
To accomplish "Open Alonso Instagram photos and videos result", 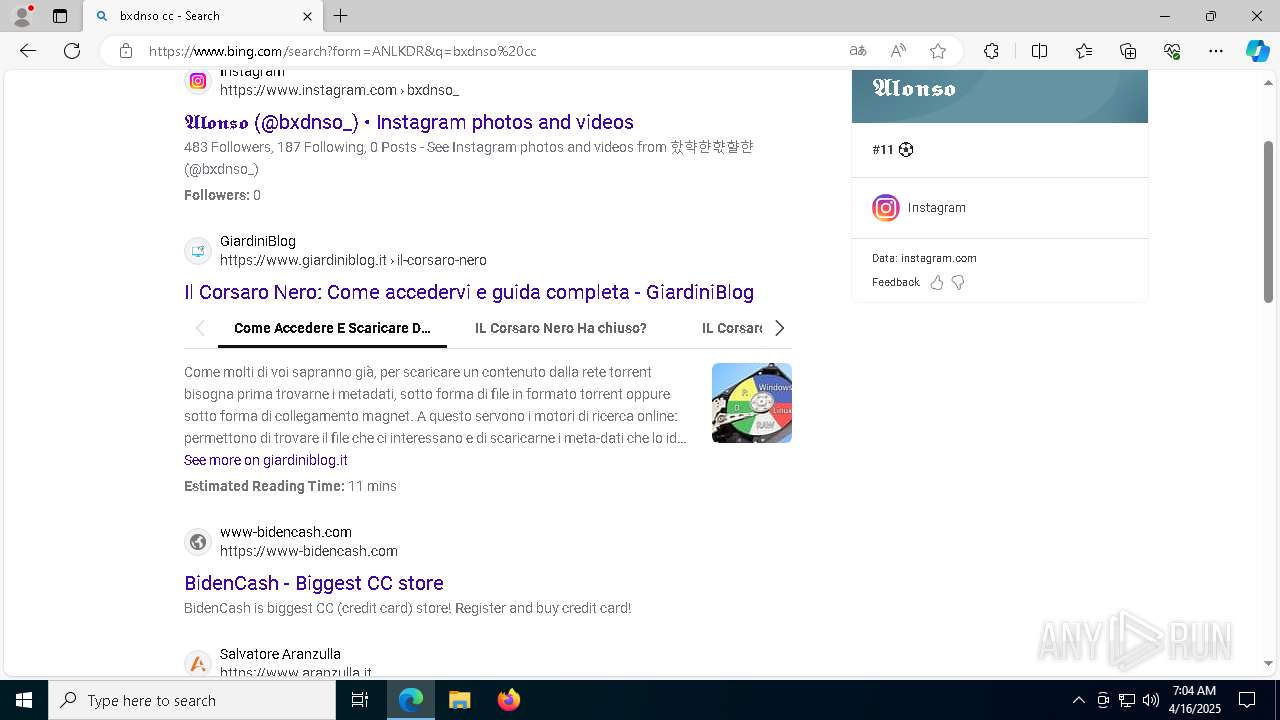I will (x=409, y=122).
